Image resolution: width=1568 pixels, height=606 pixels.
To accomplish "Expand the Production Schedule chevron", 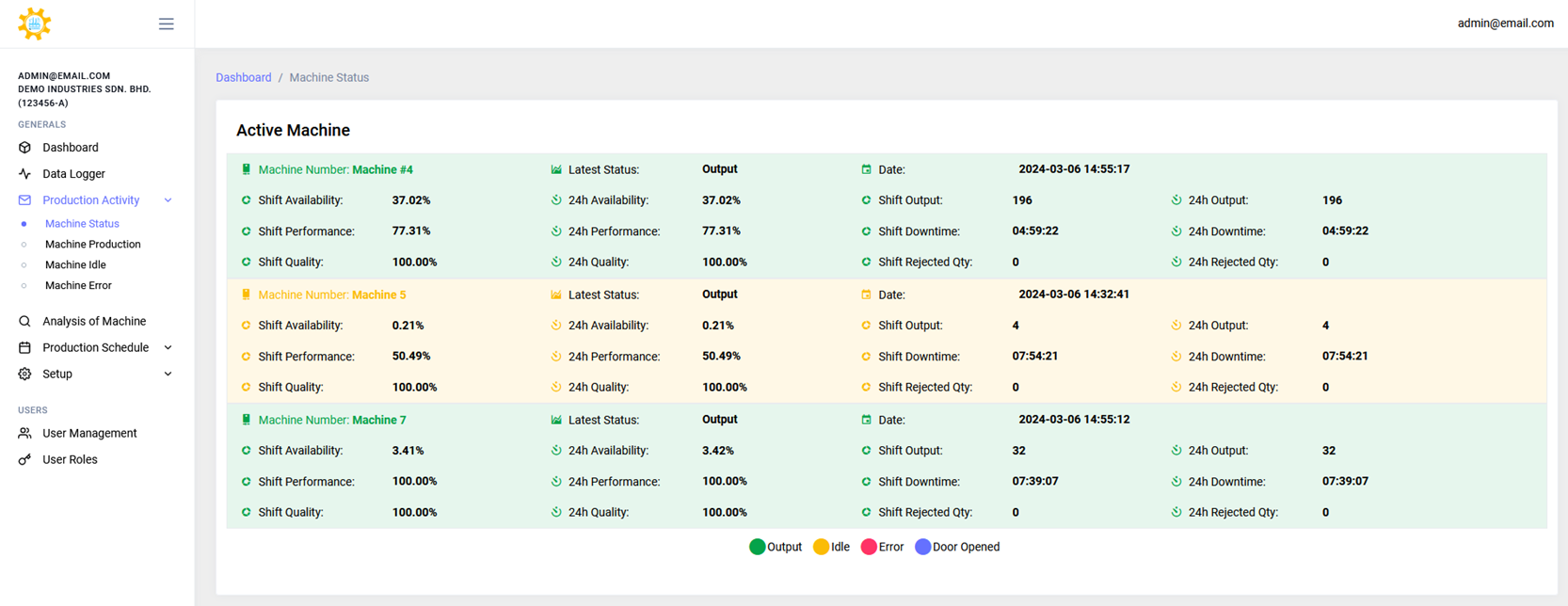I will pos(168,348).
